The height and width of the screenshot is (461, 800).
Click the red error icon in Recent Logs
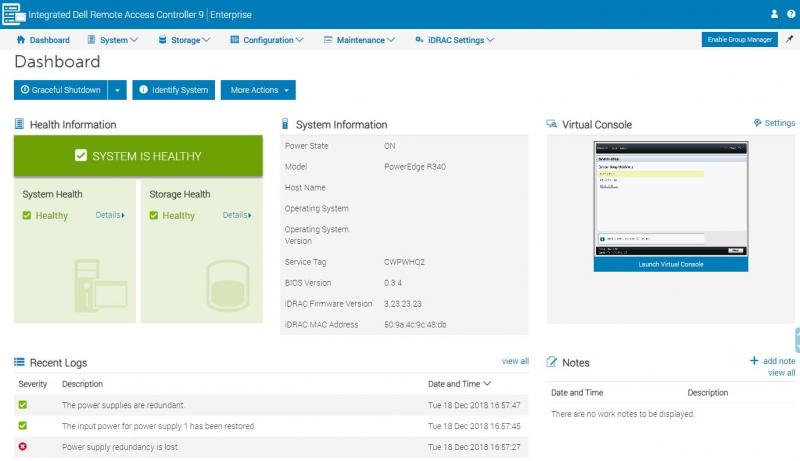23,446
